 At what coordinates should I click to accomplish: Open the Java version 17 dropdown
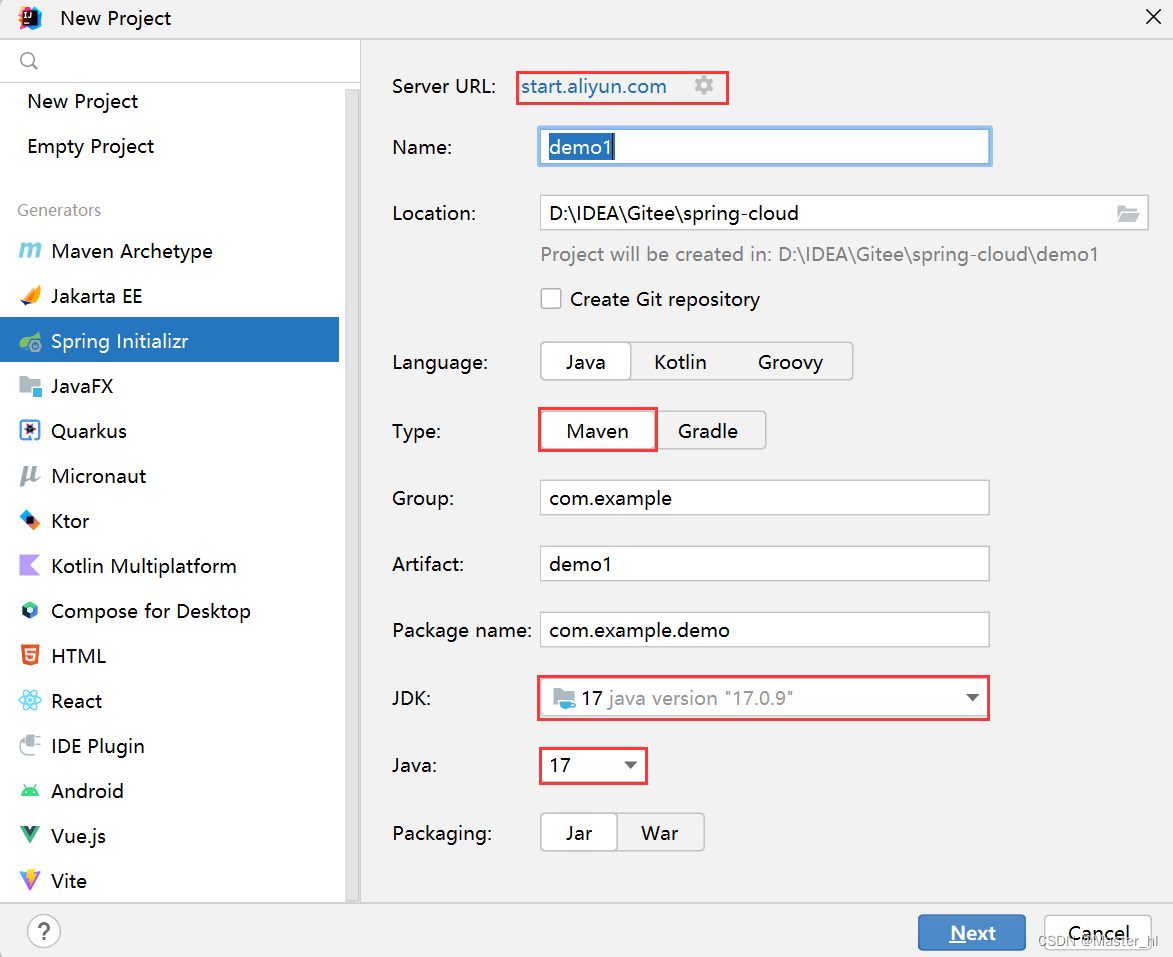tap(593, 765)
